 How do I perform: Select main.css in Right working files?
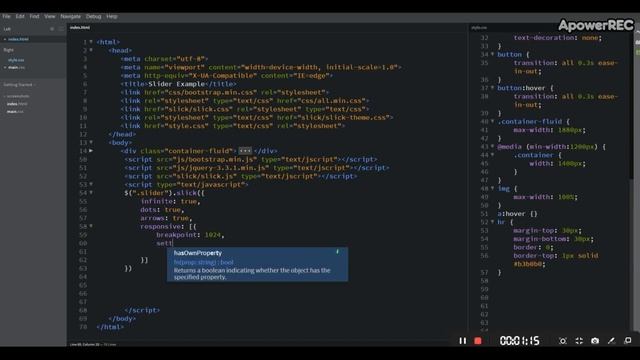click(x=17, y=67)
